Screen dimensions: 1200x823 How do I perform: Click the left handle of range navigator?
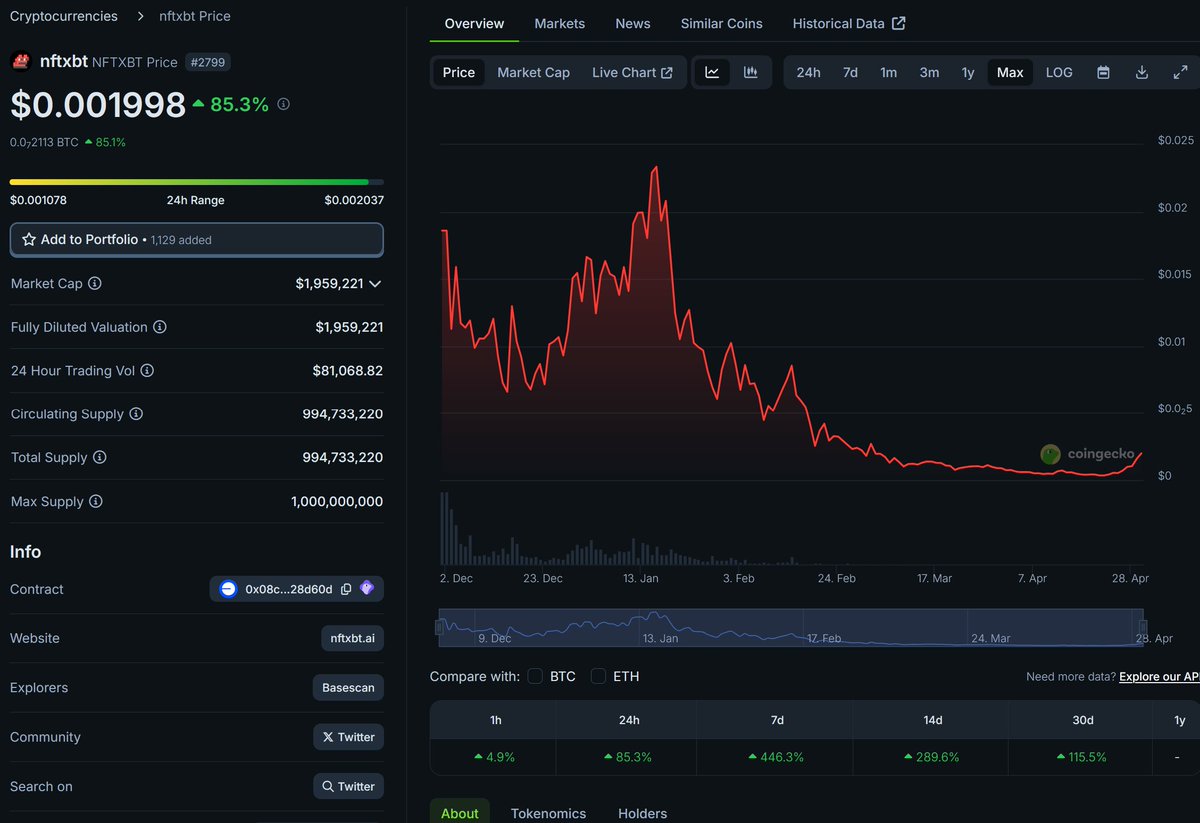pyautogui.click(x=439, y=627)
